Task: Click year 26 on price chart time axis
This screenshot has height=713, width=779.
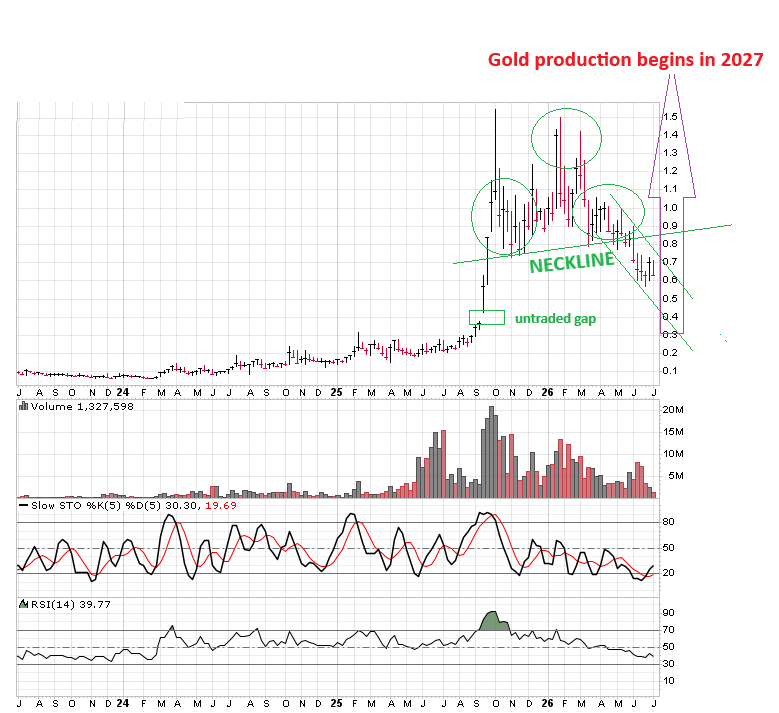Action: pyautogui.click(x=547, y=393)
